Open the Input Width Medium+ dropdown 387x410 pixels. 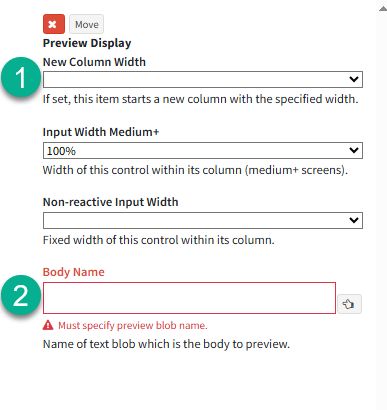[203, 151]
